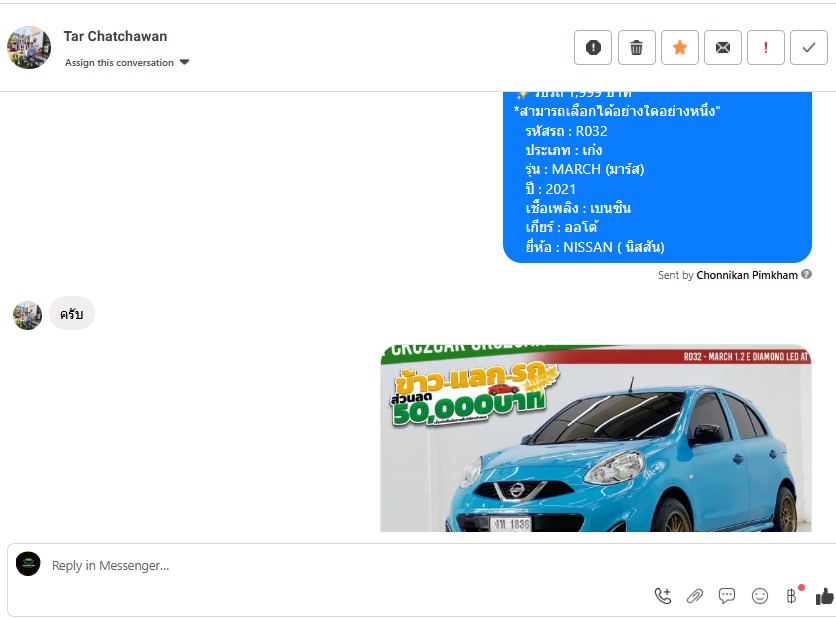Screen dimensions: 836x619
Task: Show help icon next to Sent by
Action: tap(807, 274)
